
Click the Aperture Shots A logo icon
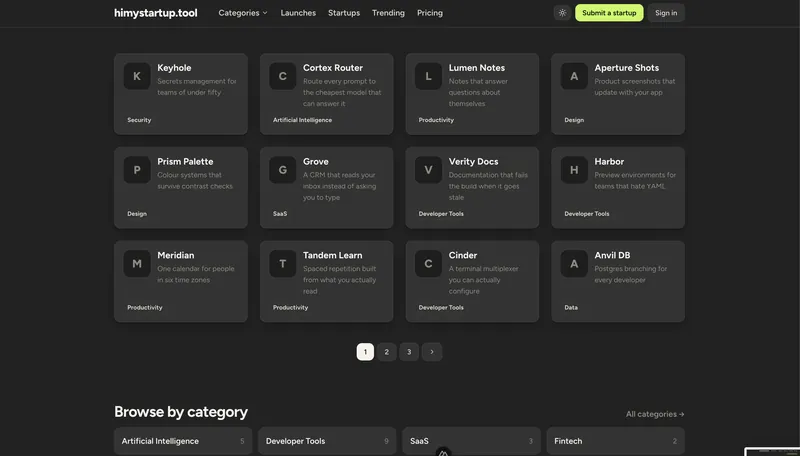574,76
